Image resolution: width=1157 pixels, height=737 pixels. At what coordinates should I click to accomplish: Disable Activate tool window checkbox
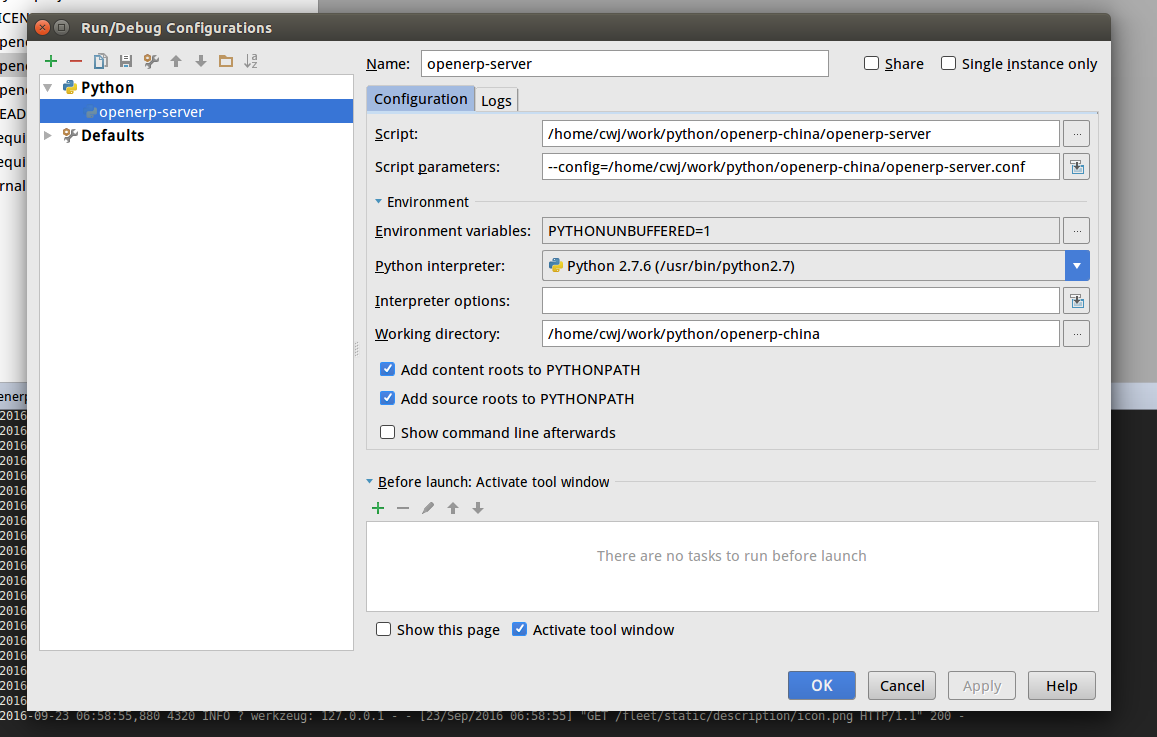pos(519,629)
